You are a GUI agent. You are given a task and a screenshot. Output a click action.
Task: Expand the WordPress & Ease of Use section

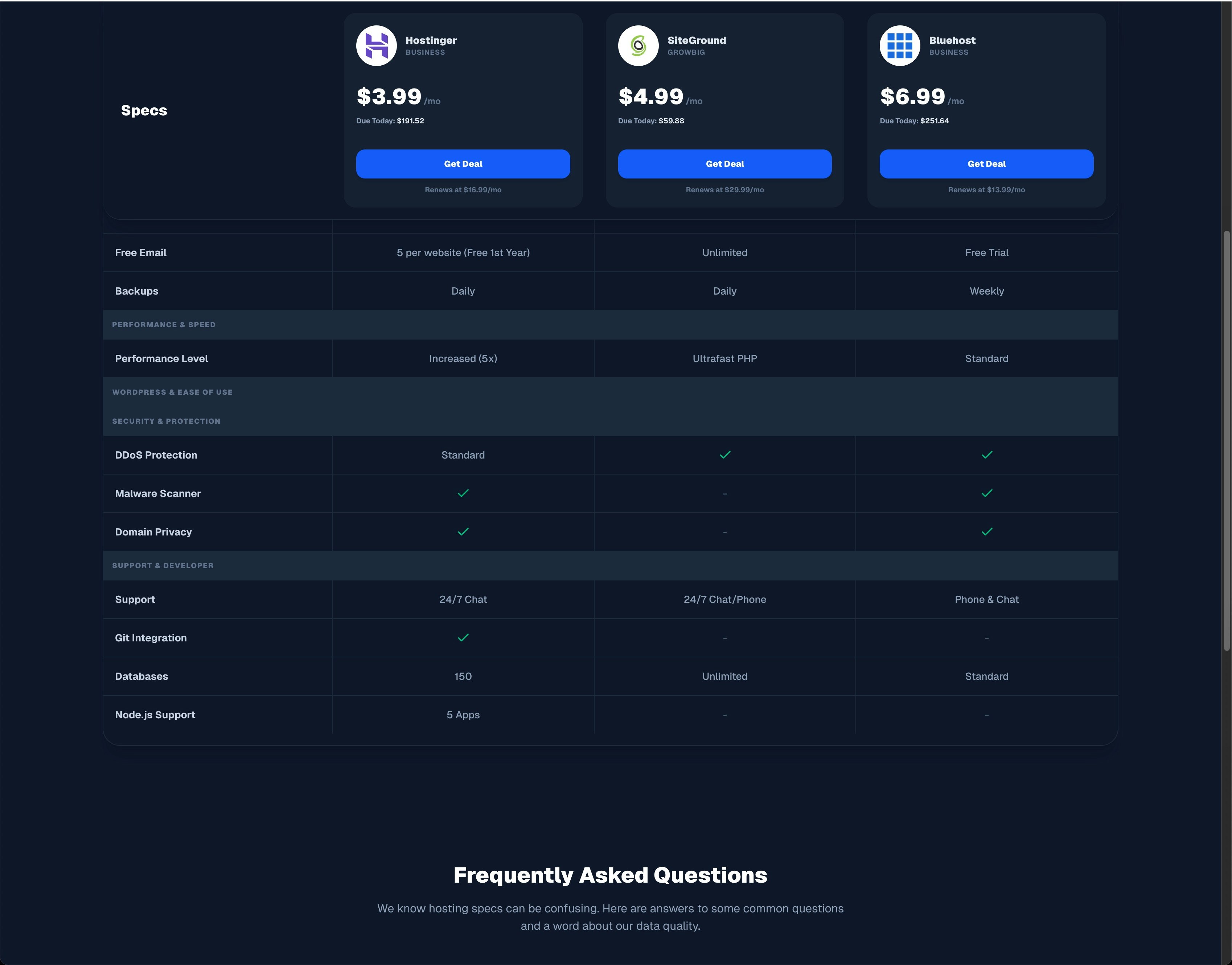[x=172, y=392]
